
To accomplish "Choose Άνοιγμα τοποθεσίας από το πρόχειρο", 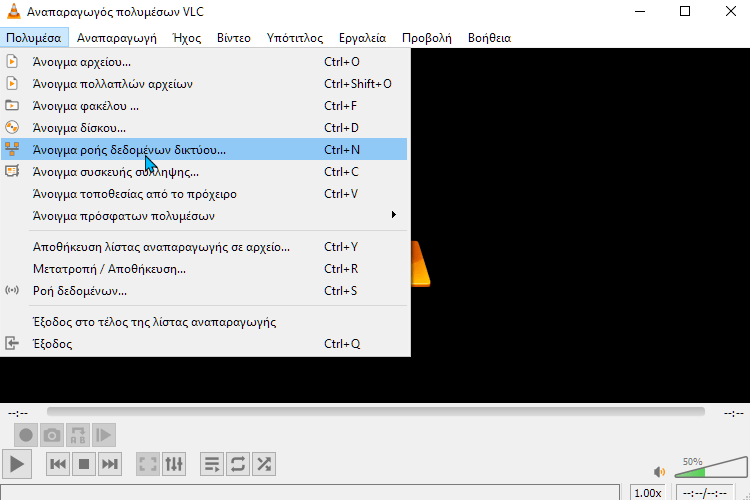I will point(204,194).
